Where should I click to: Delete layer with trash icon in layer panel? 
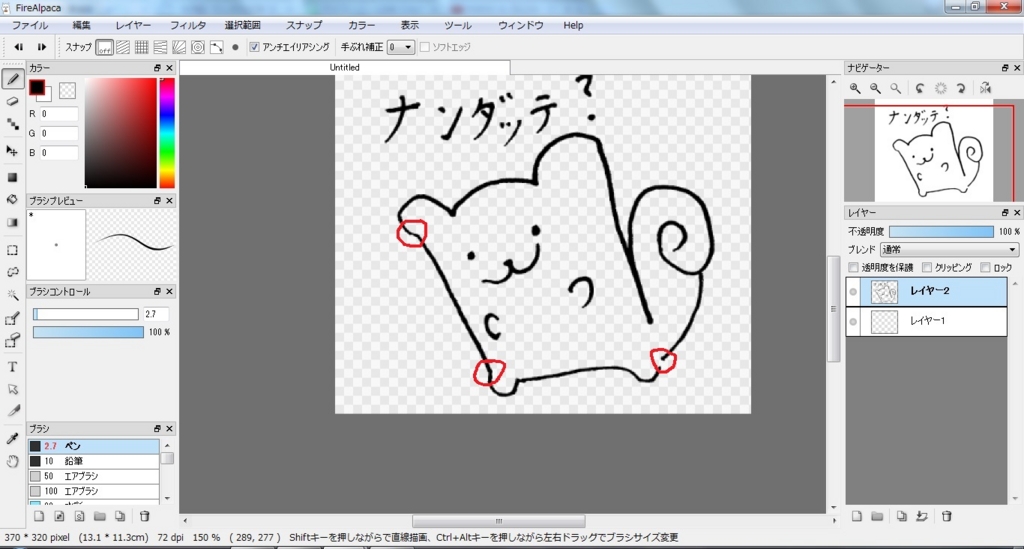pyautogui.click(x=946, y=516)
